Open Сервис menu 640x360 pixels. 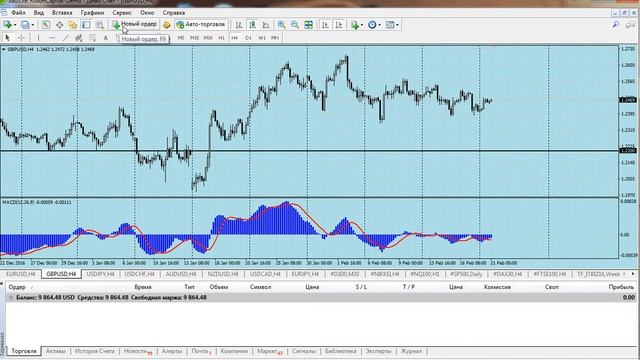click(x=122, y=13)
